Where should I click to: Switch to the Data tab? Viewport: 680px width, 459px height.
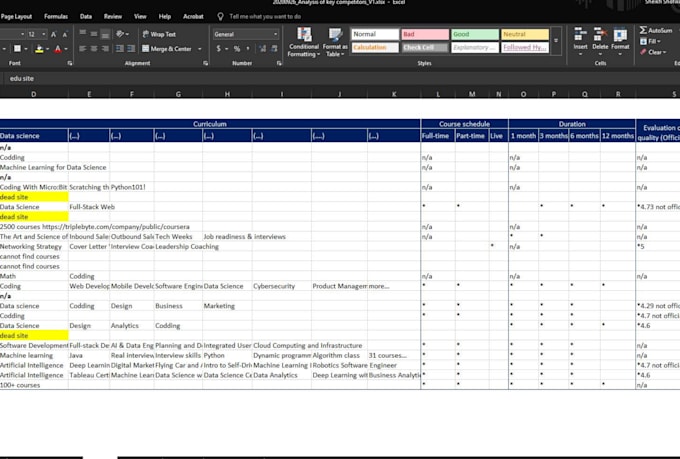86,16
